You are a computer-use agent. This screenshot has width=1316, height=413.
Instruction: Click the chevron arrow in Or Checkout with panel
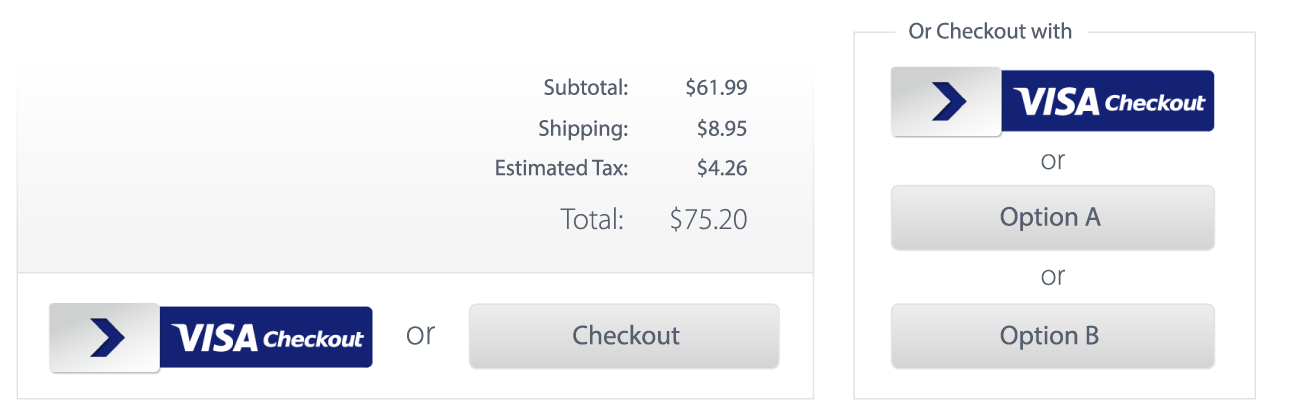pyautogui.click(x=948, y=102)
